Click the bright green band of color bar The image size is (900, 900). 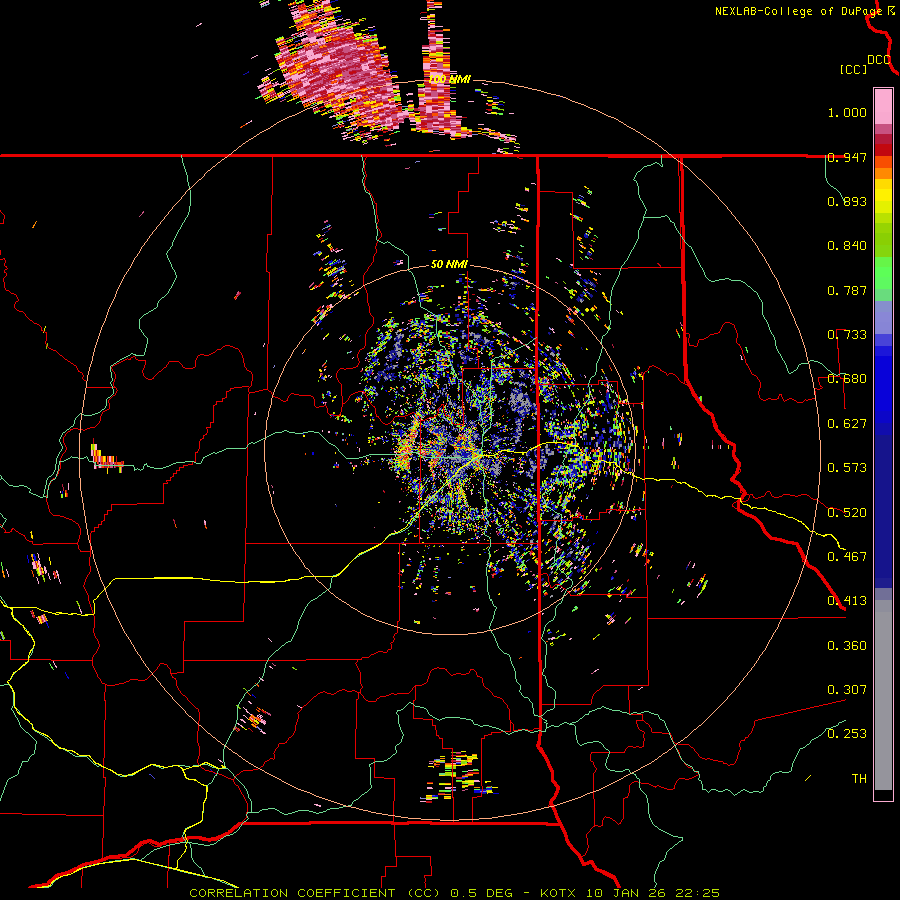pyautogui.click(x=883, y=273)
